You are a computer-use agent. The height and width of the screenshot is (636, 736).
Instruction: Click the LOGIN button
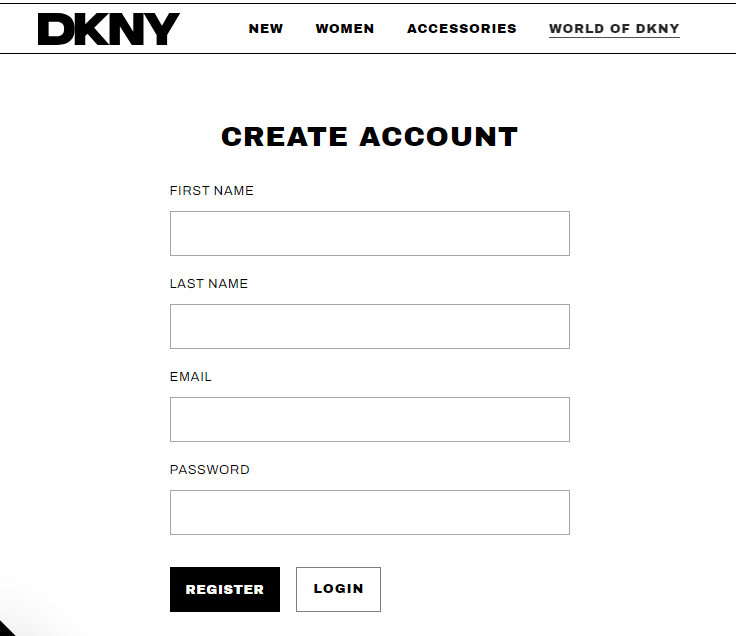pyautogui.click(x=338, y=589)
